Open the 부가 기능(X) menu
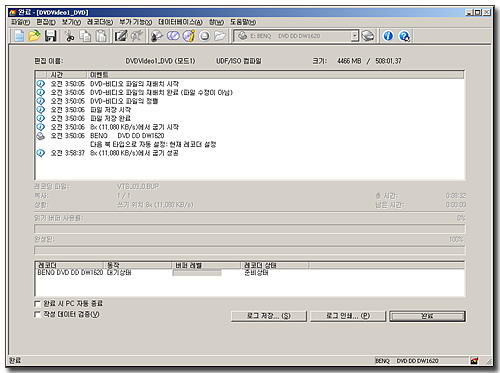Viewport: 500px width, 373px height. (x=135, y=22)
